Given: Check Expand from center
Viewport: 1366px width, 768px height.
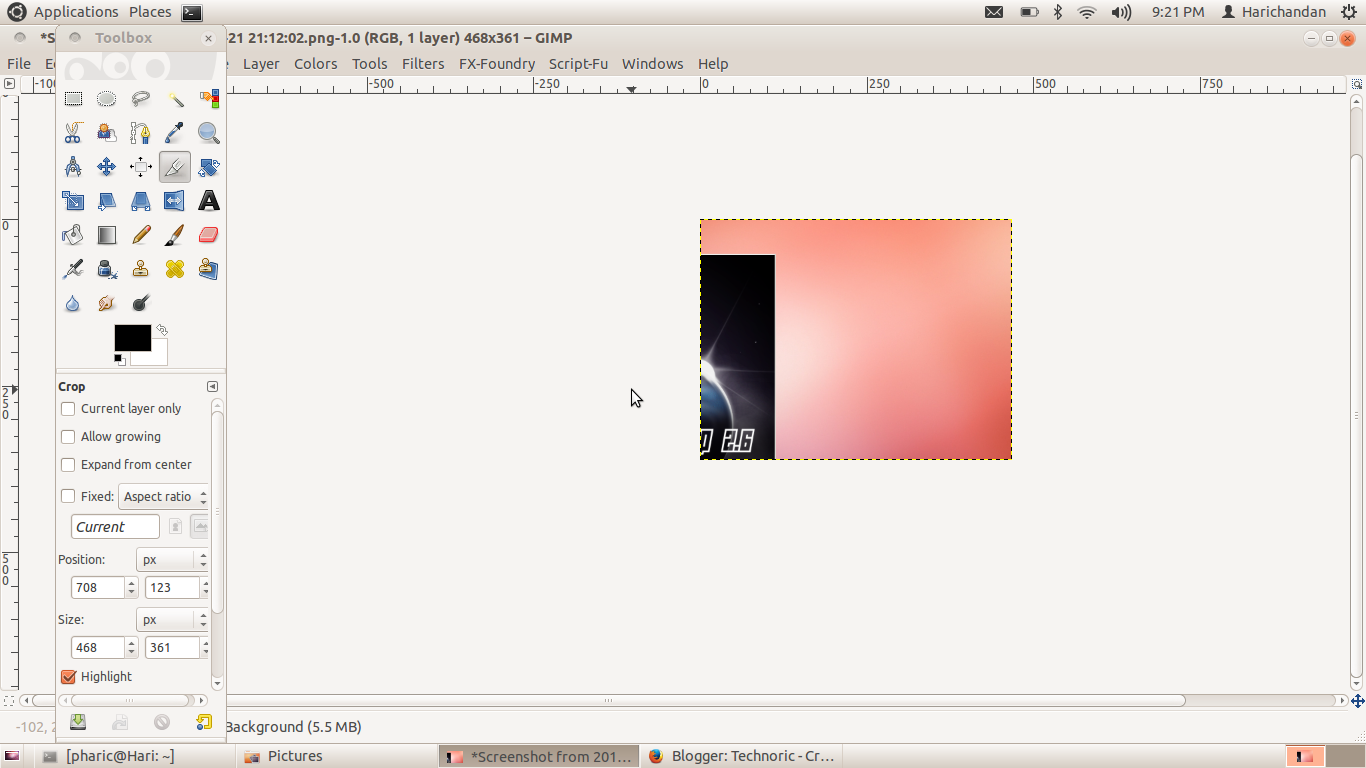Looking at the screenshot, I should [x=68, y=464].
